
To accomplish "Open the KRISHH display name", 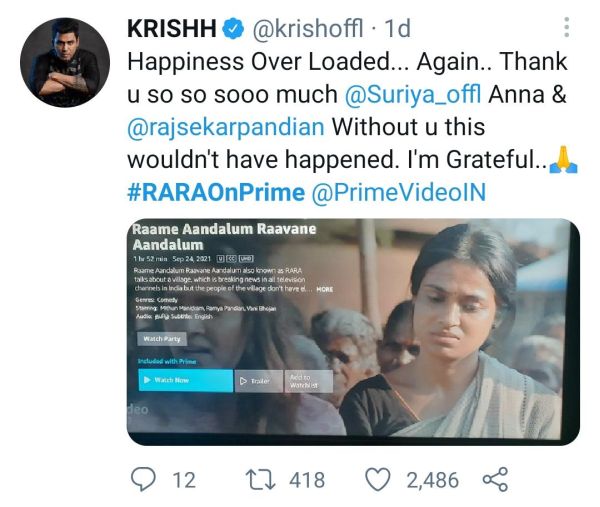I will [172, 29].
